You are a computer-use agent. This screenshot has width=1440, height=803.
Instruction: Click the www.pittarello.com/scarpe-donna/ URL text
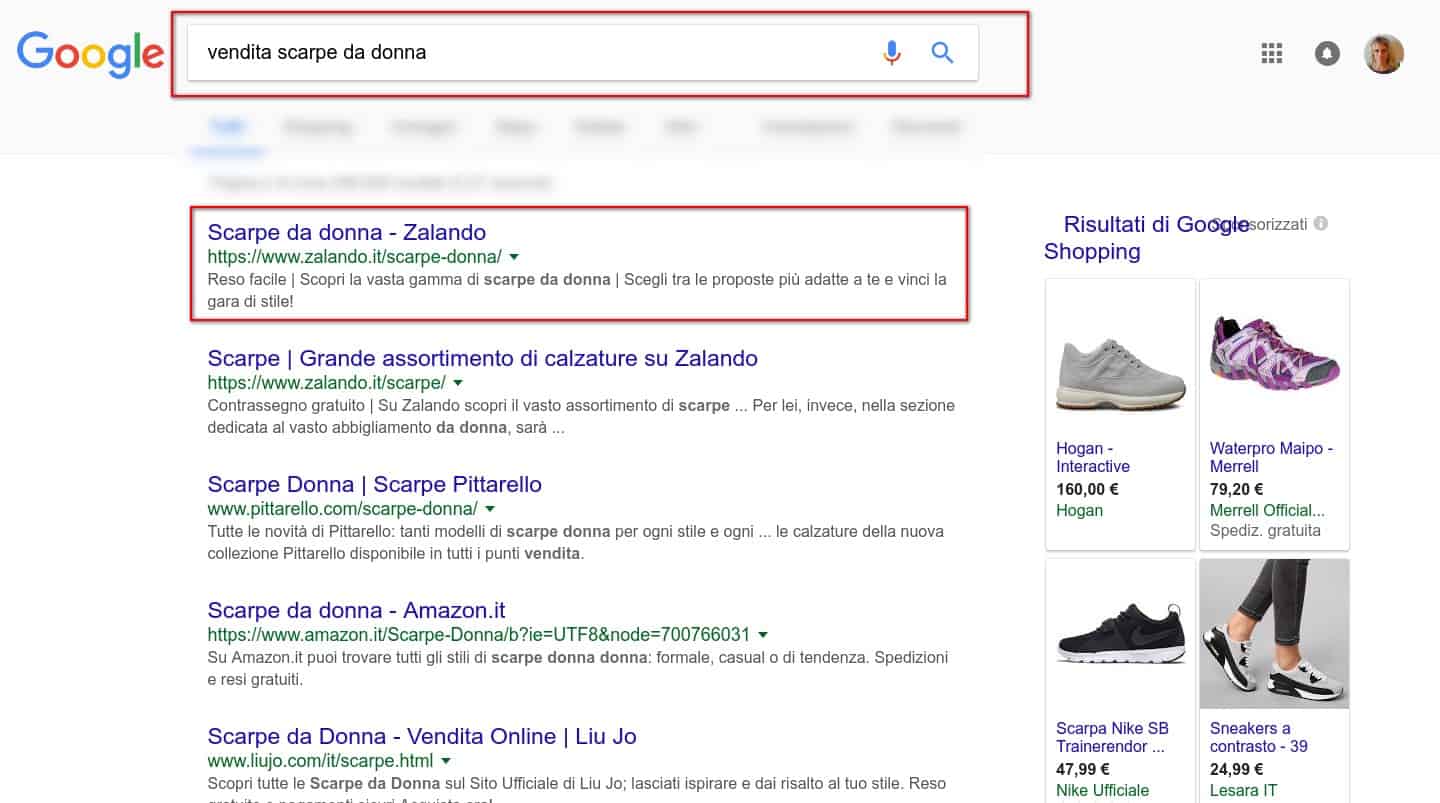(x=342, y=509)
